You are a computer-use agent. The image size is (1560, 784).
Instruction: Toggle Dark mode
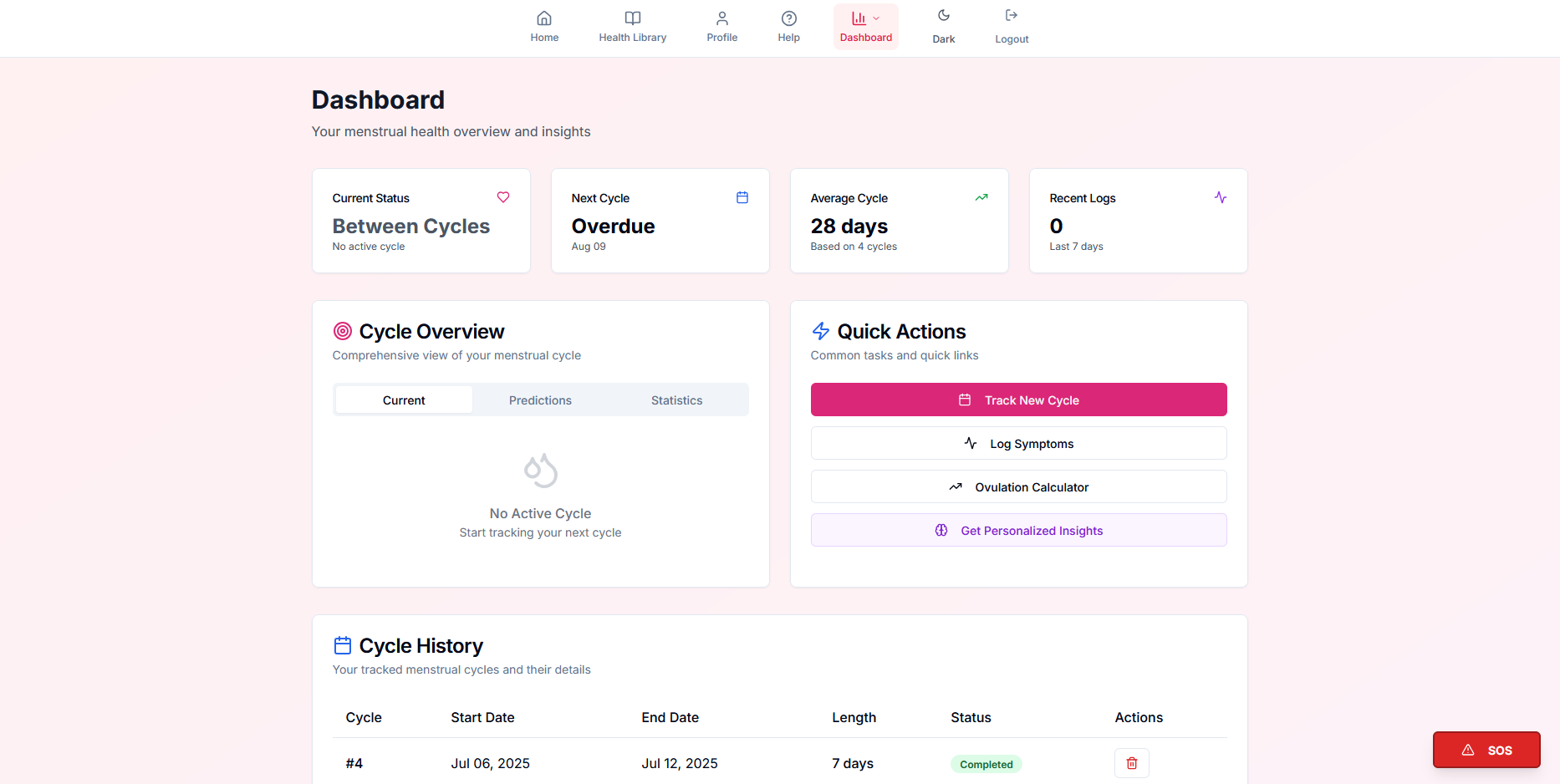[x=943, y=25]
